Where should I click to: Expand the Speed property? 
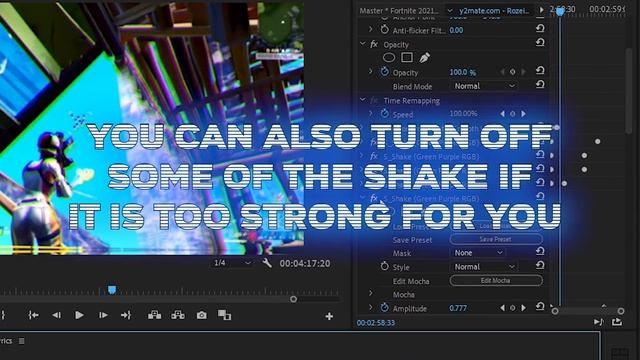(371, 113)
